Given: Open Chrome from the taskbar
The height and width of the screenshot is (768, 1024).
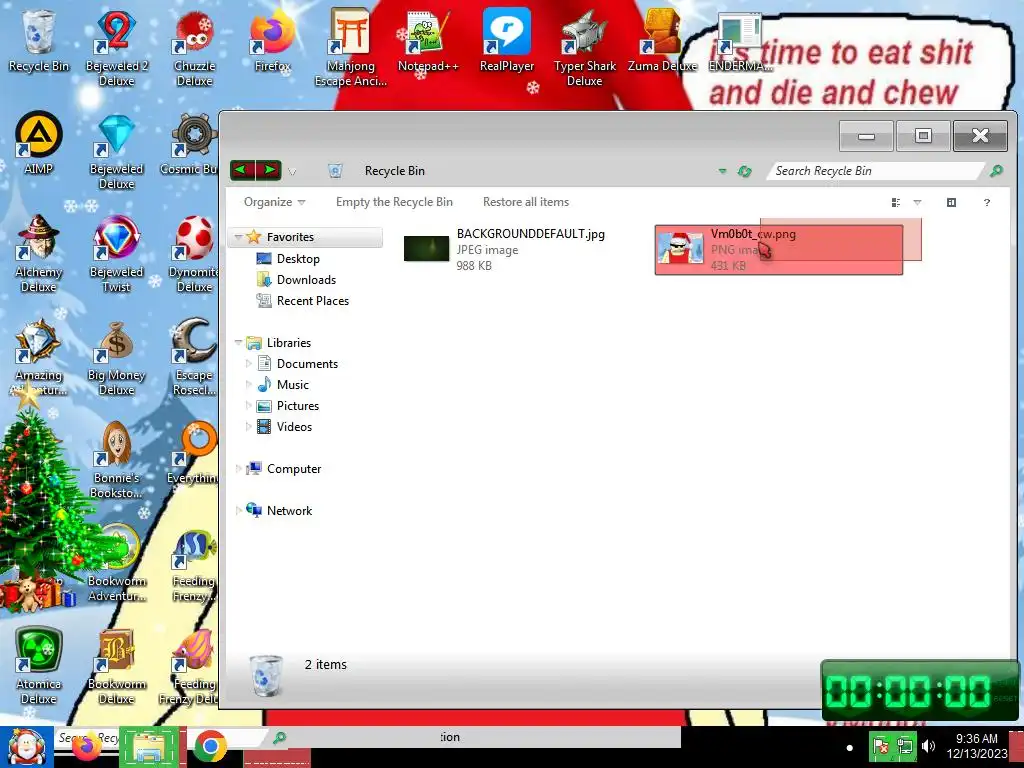Looking at the screenshot, I should (210, 746).
